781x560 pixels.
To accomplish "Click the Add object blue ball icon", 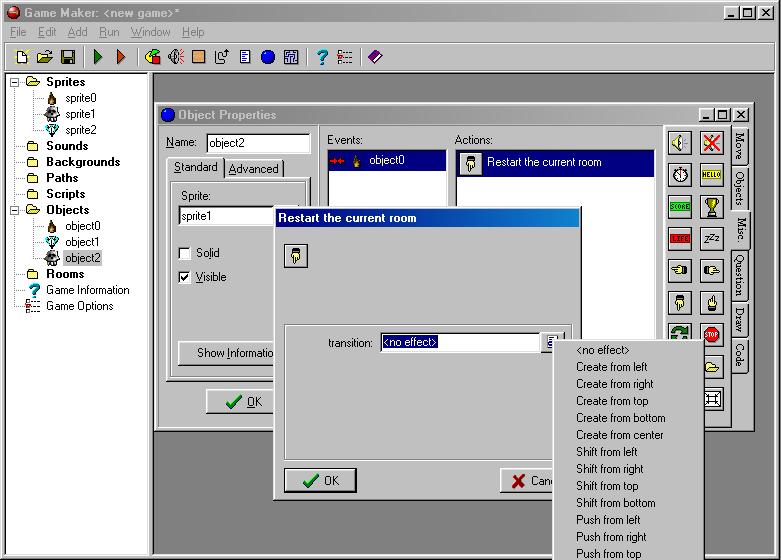I will pyautogui.click(x=268, y=57).
